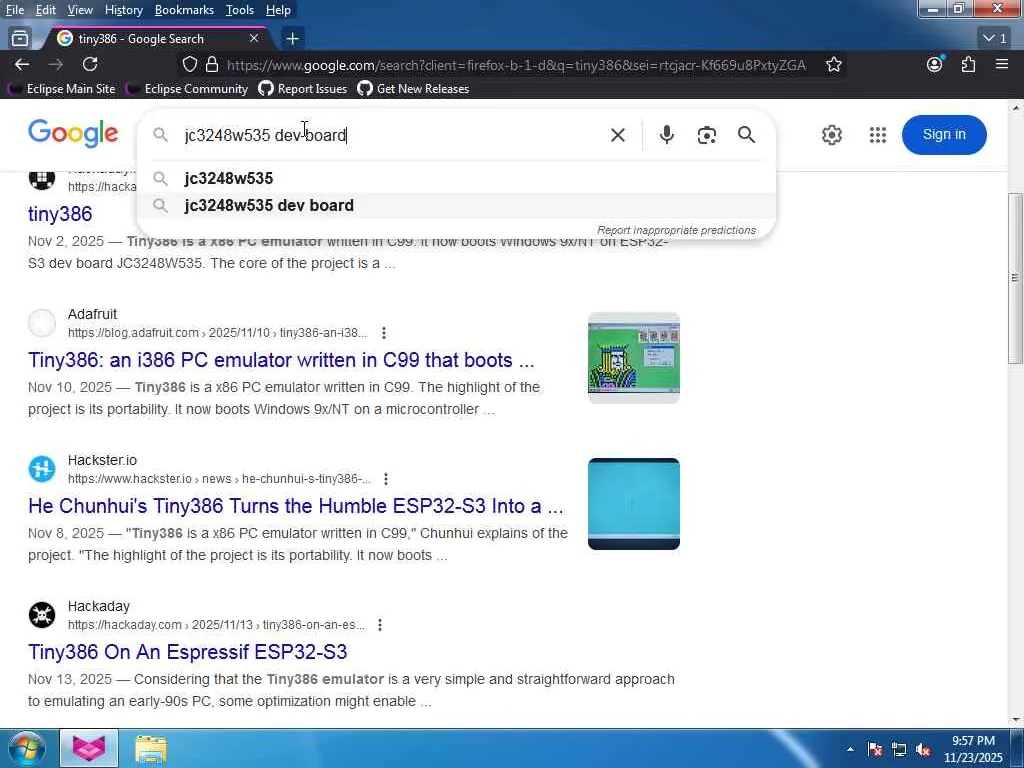This screenshot has width=1024, height=768.
Task: Open Tiny386 On An Espressif ESP32-S3 result
Action: tap(187, 652)
